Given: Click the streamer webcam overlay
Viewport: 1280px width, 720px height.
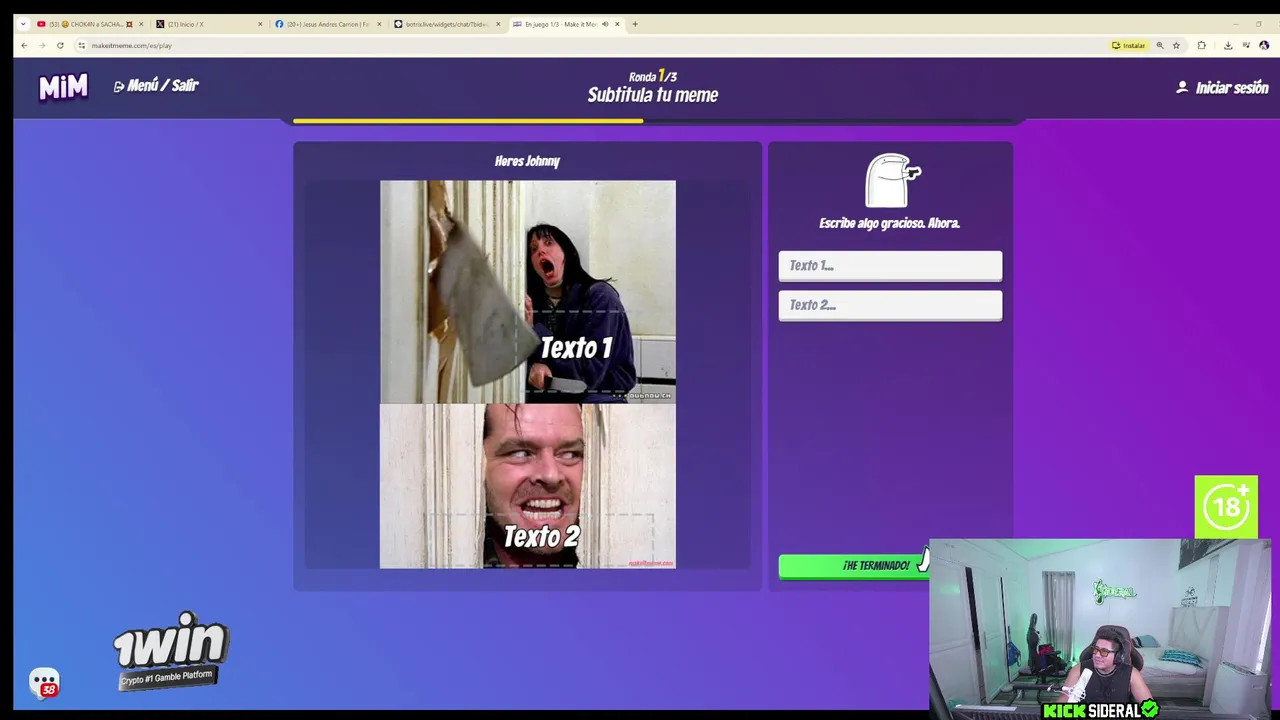Looking at the screenshot, I should 1100,628.
